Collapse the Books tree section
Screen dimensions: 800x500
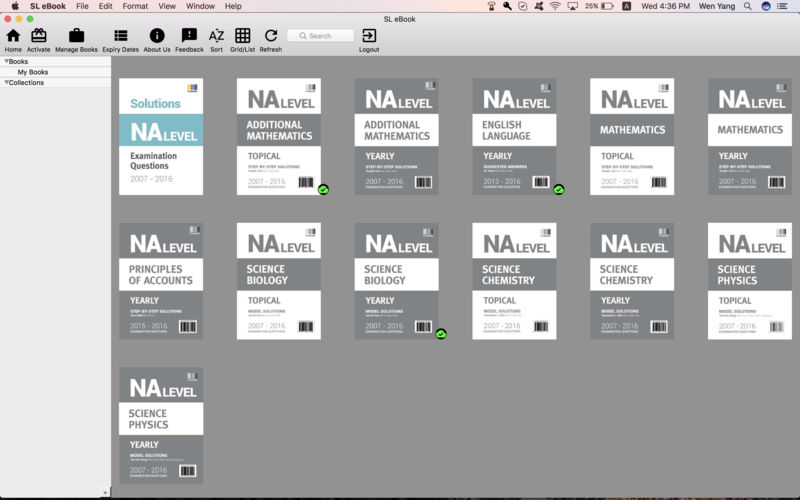(6, 61)
